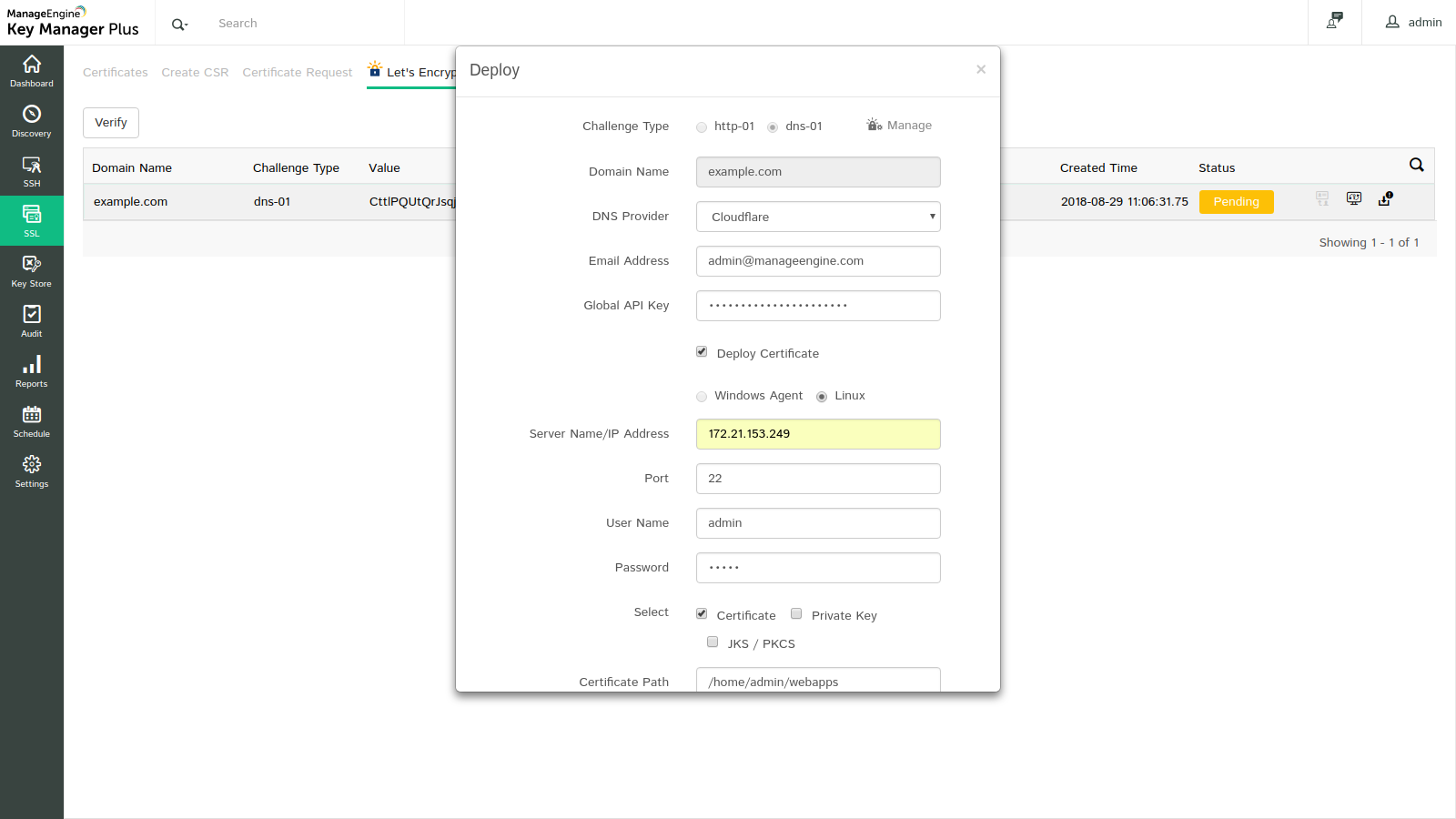Go to SSH in the sidebar
1456x819 pixels.
[32, 171]
